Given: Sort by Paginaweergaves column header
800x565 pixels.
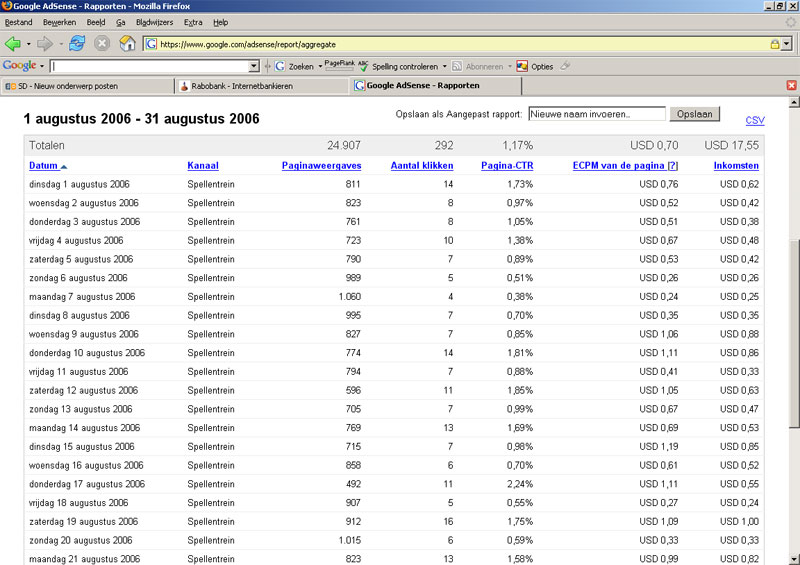Looking at the screenshot, I should (321, 165).
